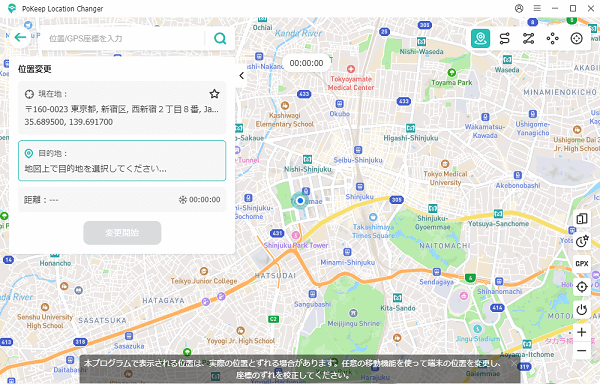Viewport: 600px width, 384px height.
Task: Open history favorites clock-star icon
Action: 582,241
